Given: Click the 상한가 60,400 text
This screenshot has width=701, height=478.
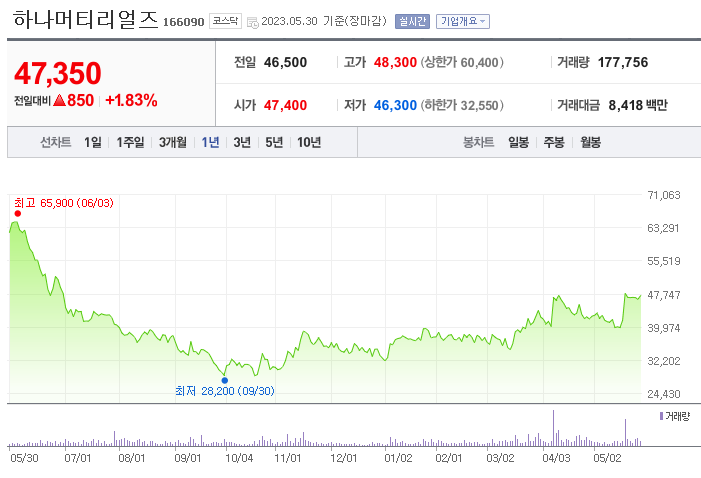Looking at the screenshot, I should pos(462,62).
